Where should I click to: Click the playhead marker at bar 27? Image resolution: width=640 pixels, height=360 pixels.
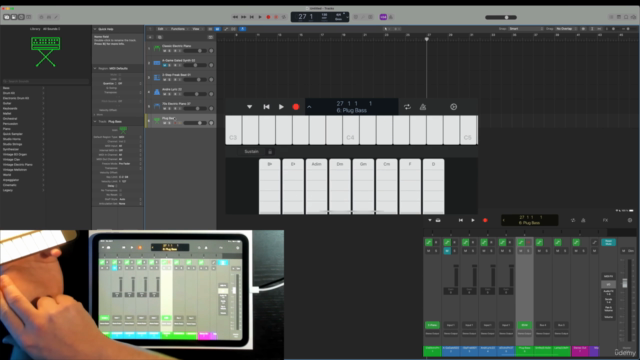(x=427, y=39)
